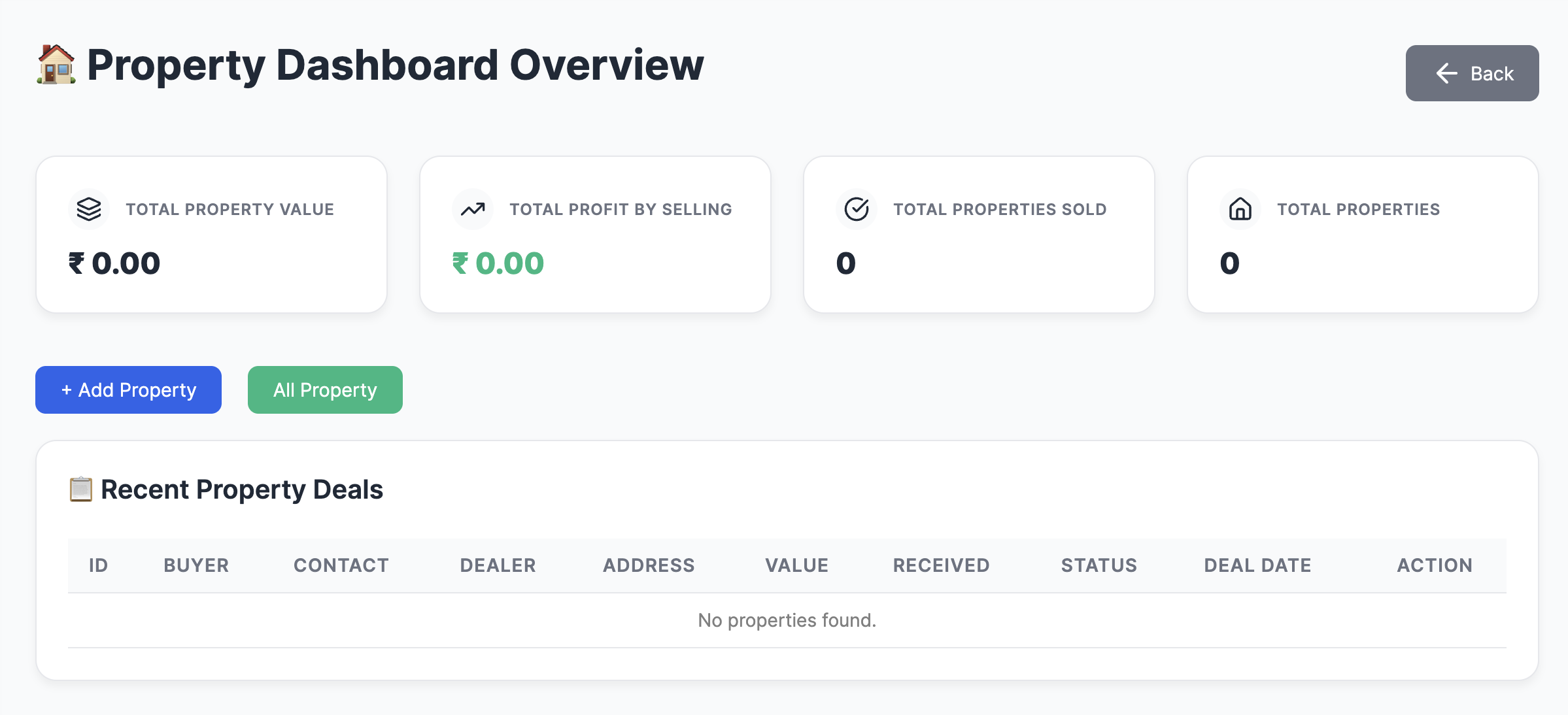The width and height of the screenshot is (1568, 715).
Task: Select the Contact column header
Action: point(341,565)
